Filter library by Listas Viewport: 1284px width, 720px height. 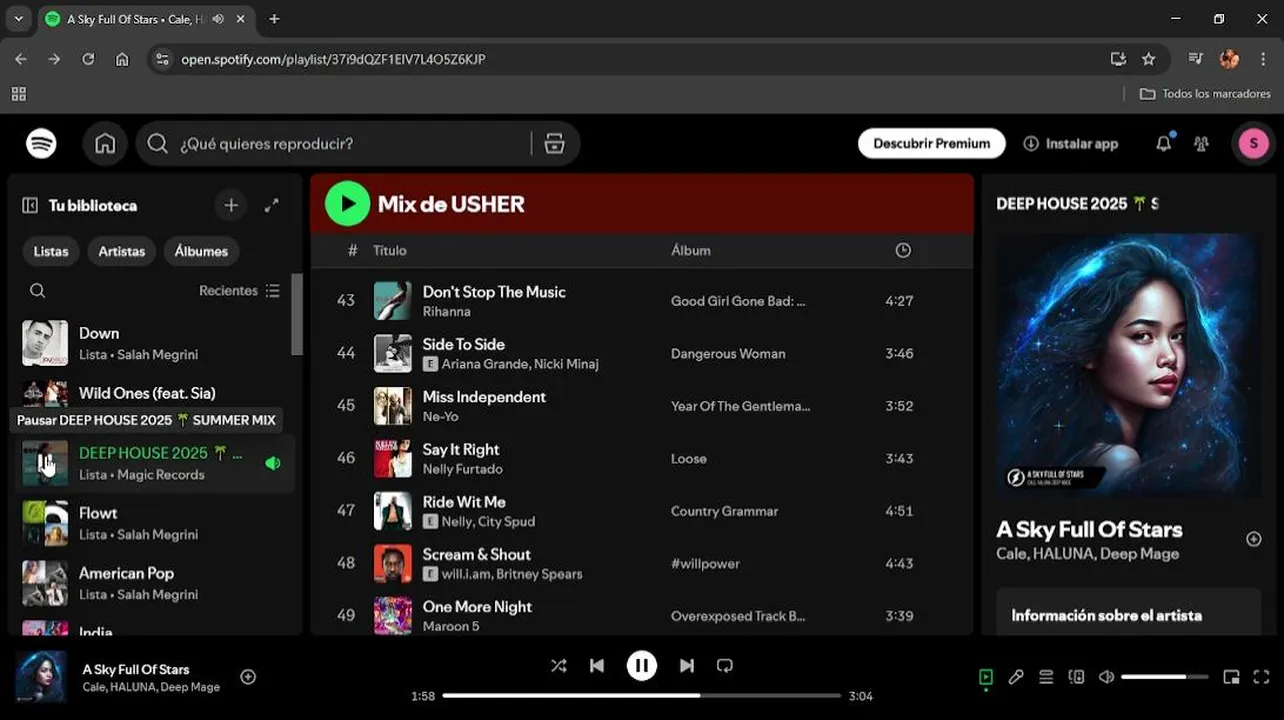click(x=51, y=251)
